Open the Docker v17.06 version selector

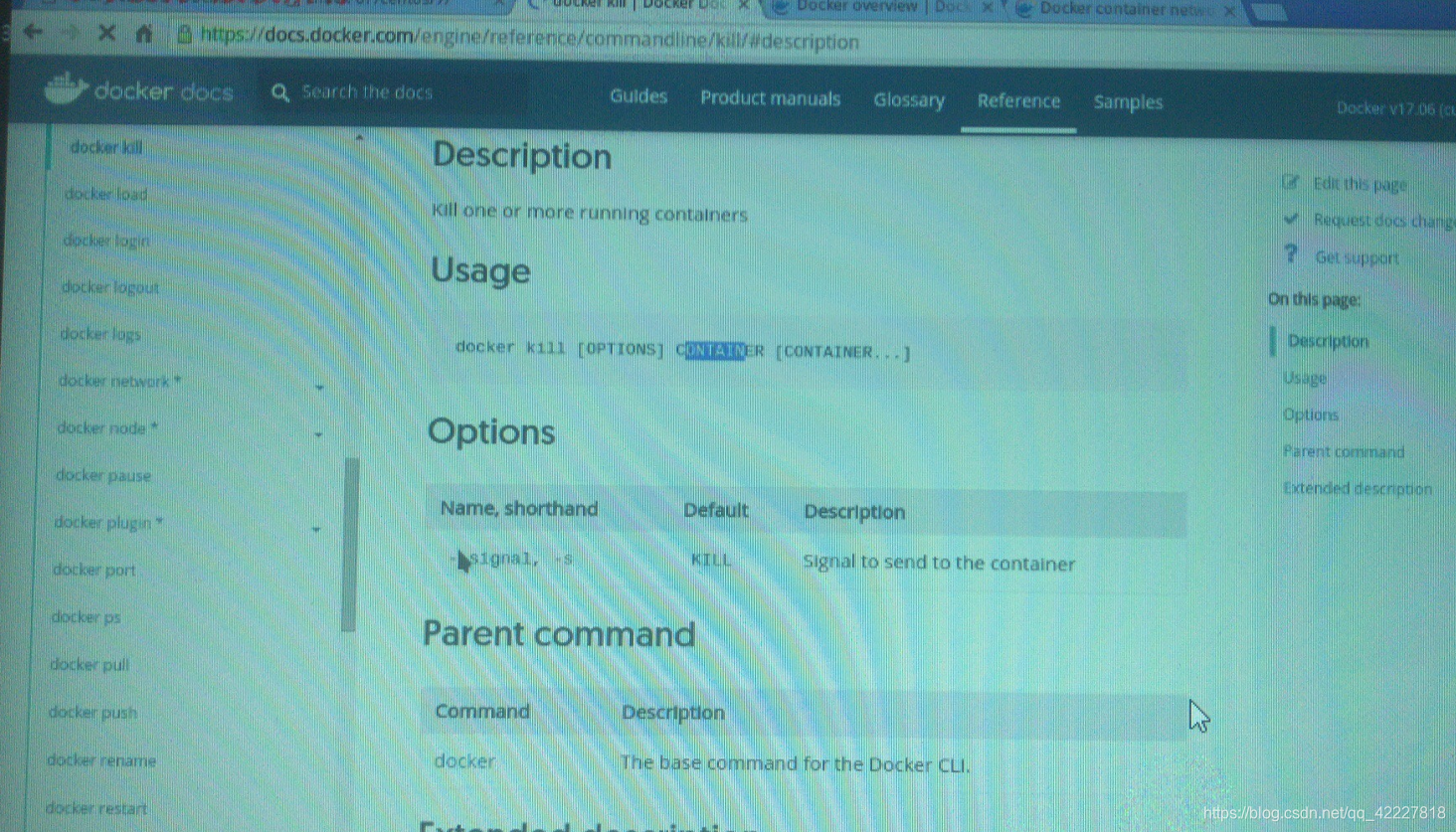(1395, 108)
